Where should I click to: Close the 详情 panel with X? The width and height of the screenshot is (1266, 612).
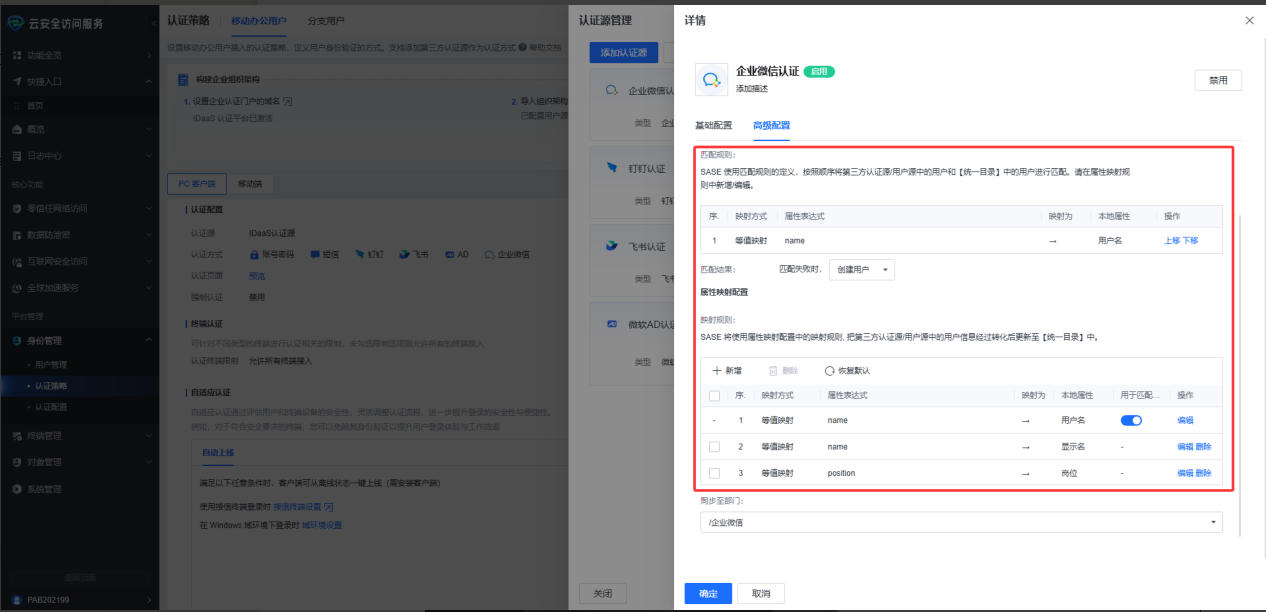click(1248, 20)
